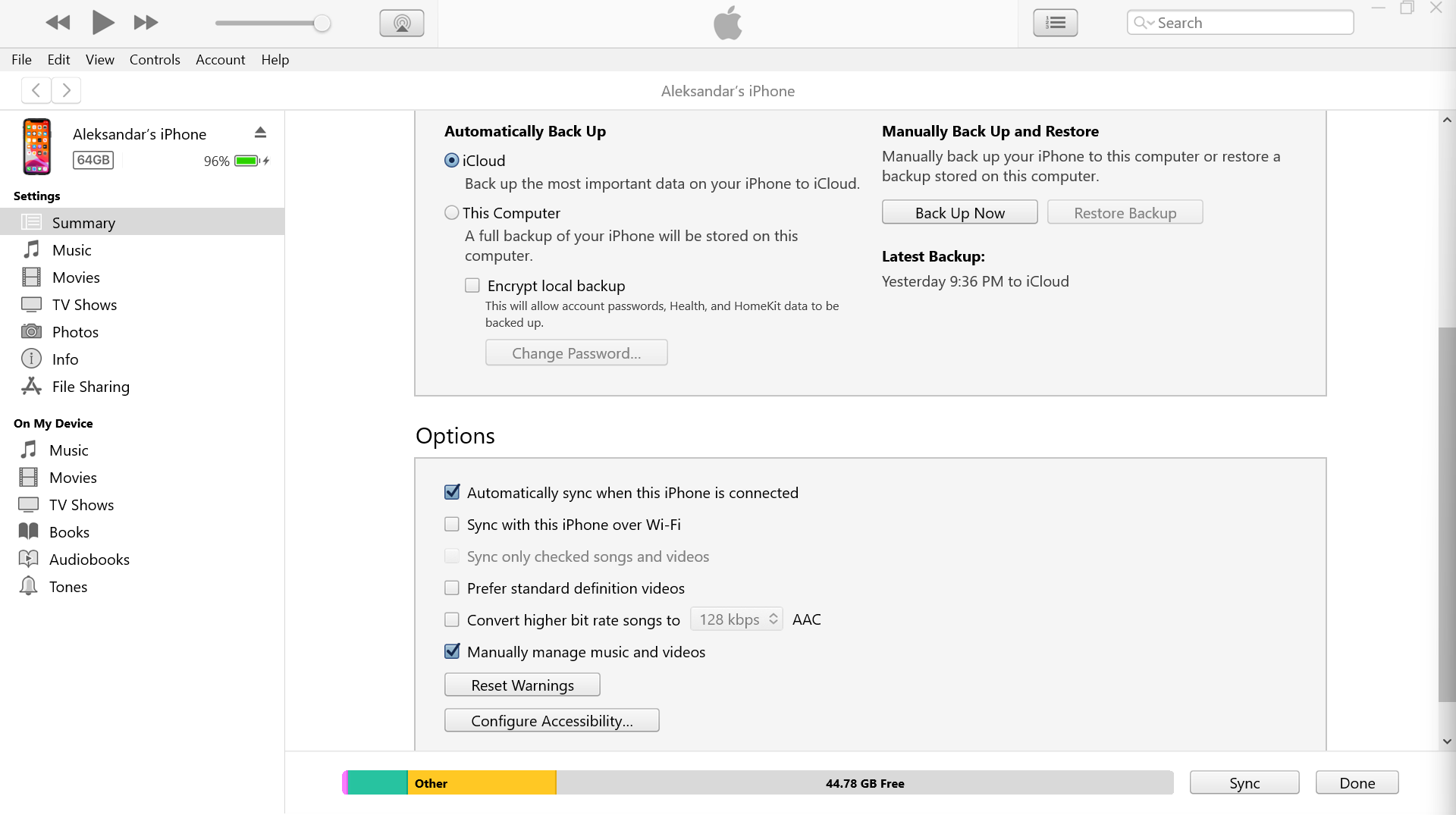This screenshot has height=815, width=1456.
Task: Open the 128 kbps bit rate dropdown
Action: 736,619
